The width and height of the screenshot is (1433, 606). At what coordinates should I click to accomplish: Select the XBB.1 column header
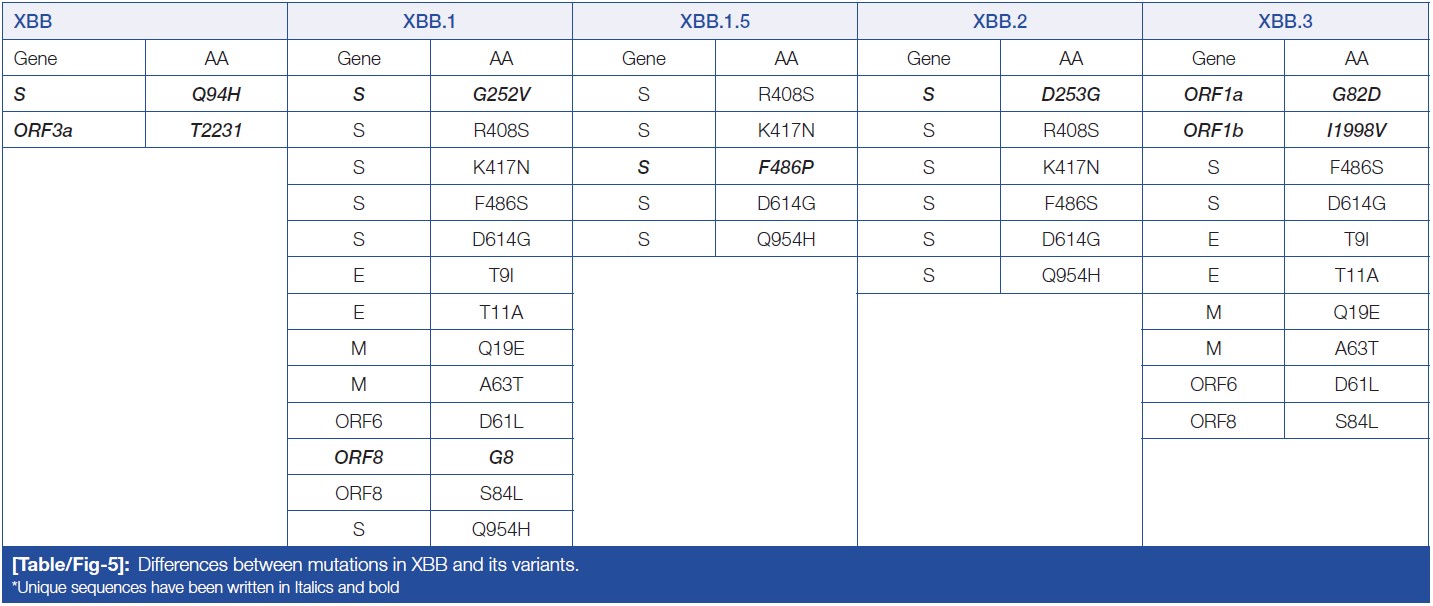pos(429,21)
